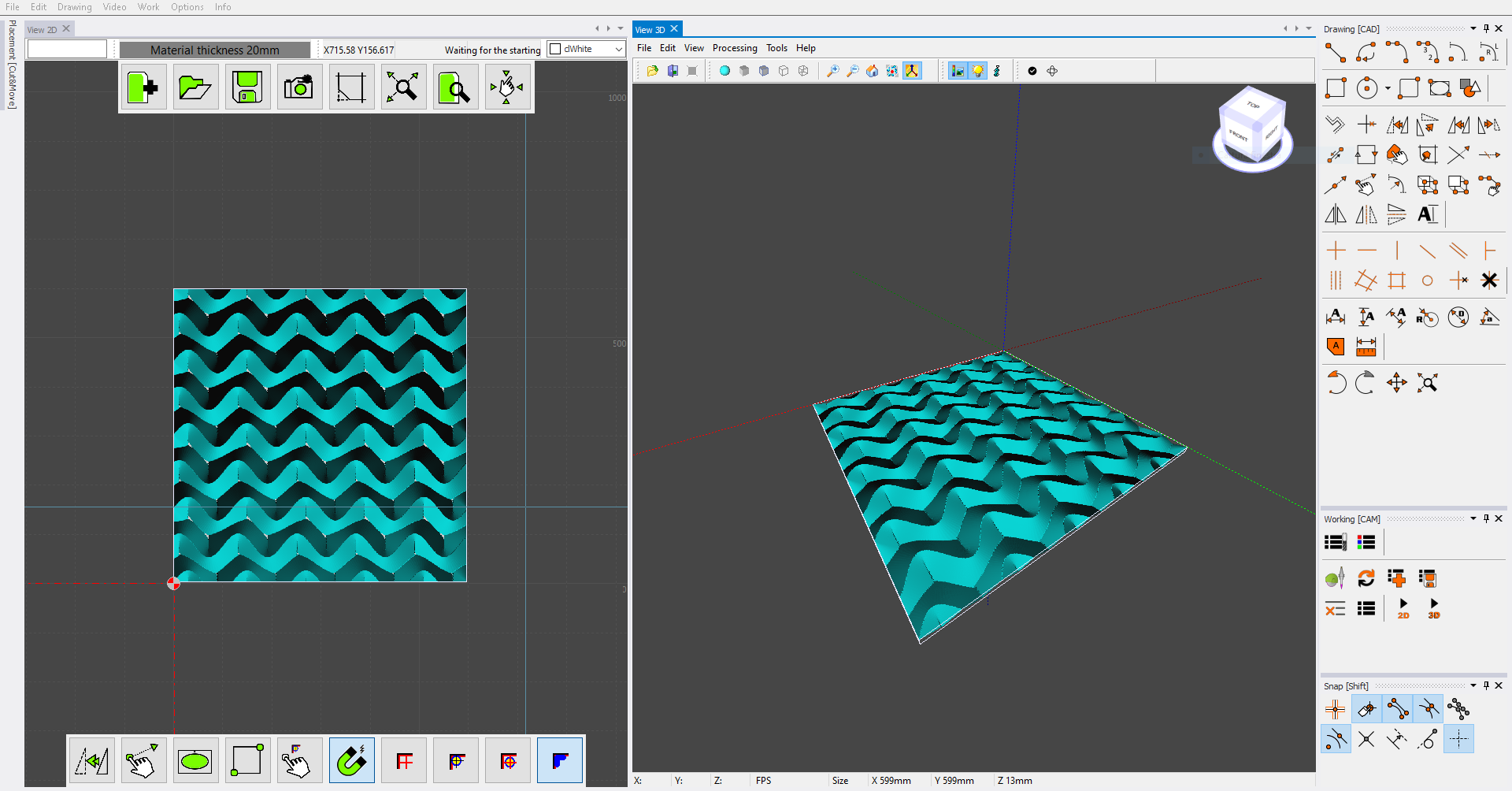The image size is (1512, 791).
Task: Click zoom extents icon in Drawing panel
Action: coord(1427,383)
